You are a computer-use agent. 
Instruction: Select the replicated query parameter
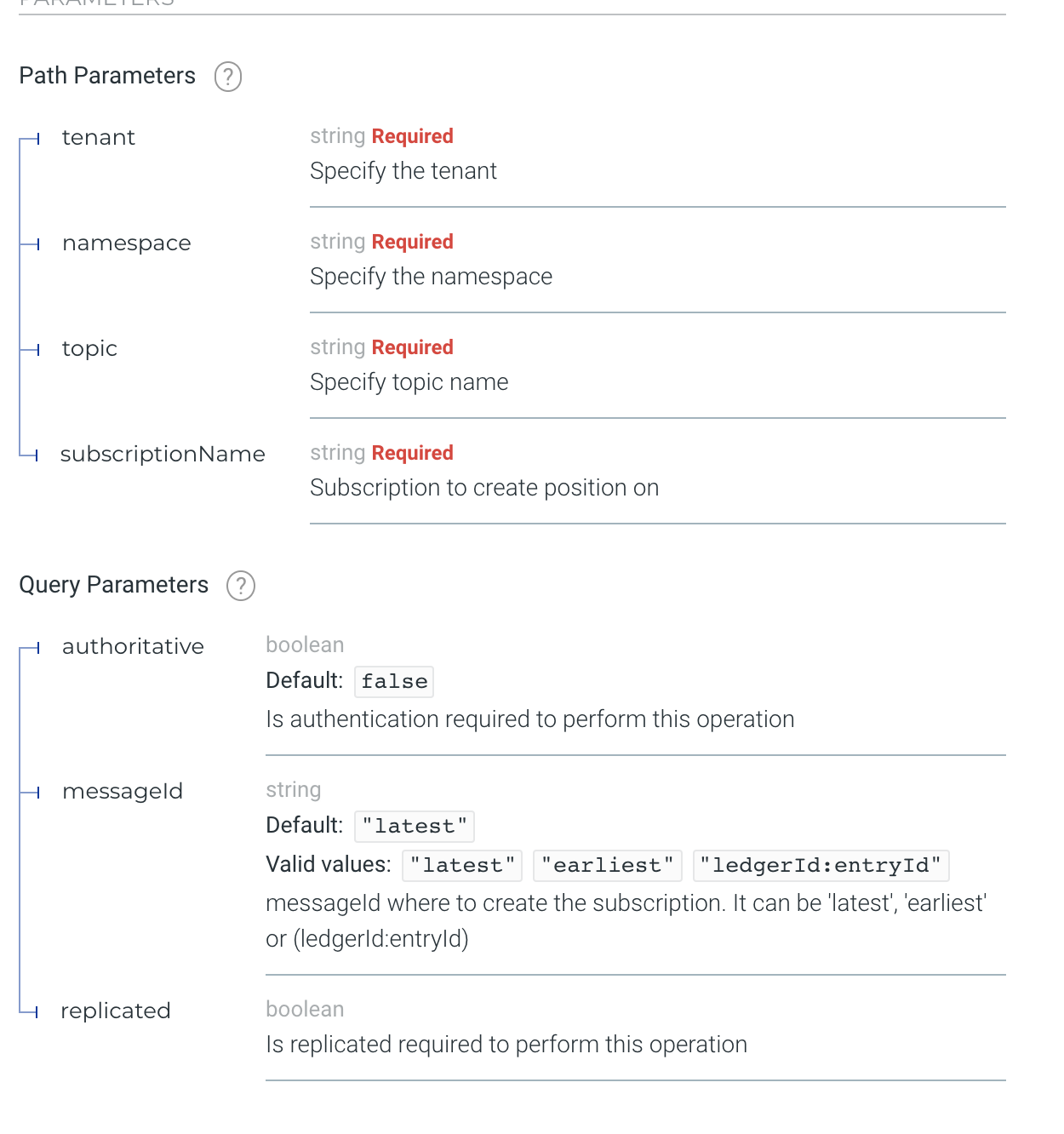click(116, 1011)
